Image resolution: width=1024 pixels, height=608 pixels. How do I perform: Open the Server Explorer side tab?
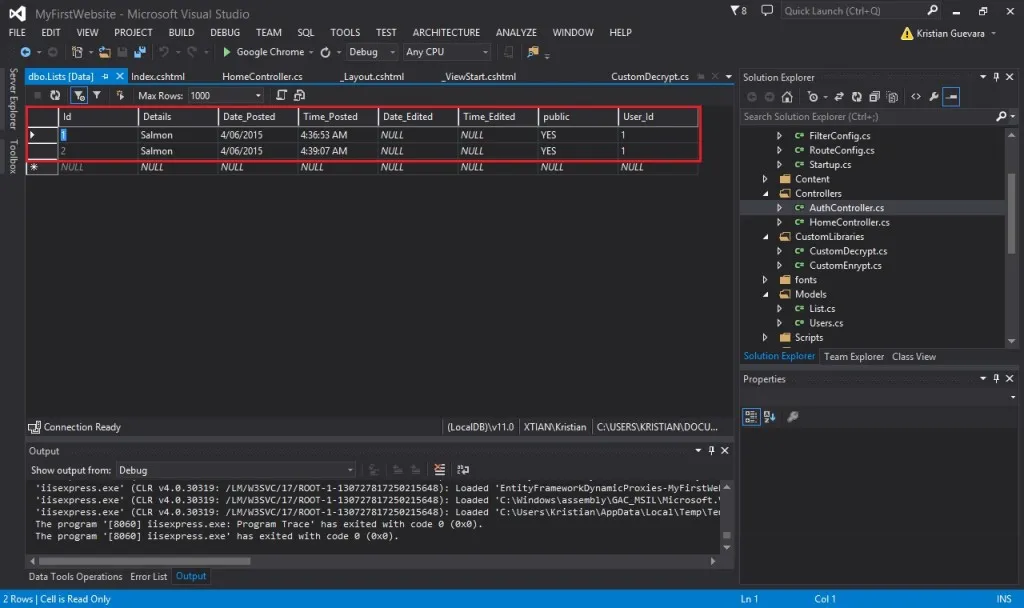coord(12,99)
